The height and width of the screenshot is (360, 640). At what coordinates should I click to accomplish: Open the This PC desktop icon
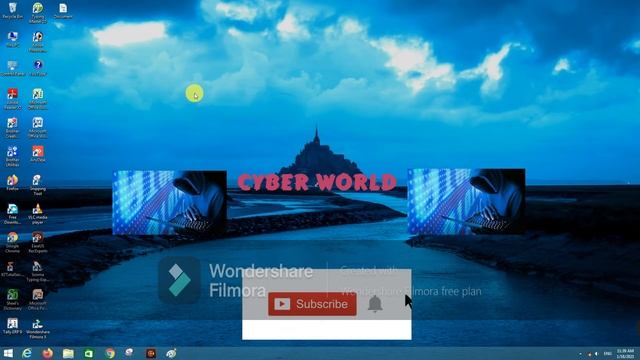(x=13, y=40)
